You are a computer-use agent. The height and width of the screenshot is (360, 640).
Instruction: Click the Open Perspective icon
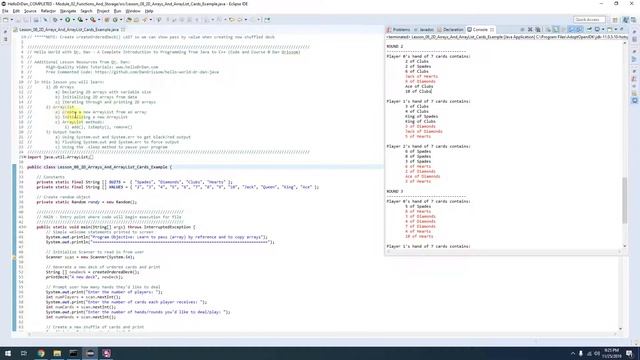[x=615, y=19]
